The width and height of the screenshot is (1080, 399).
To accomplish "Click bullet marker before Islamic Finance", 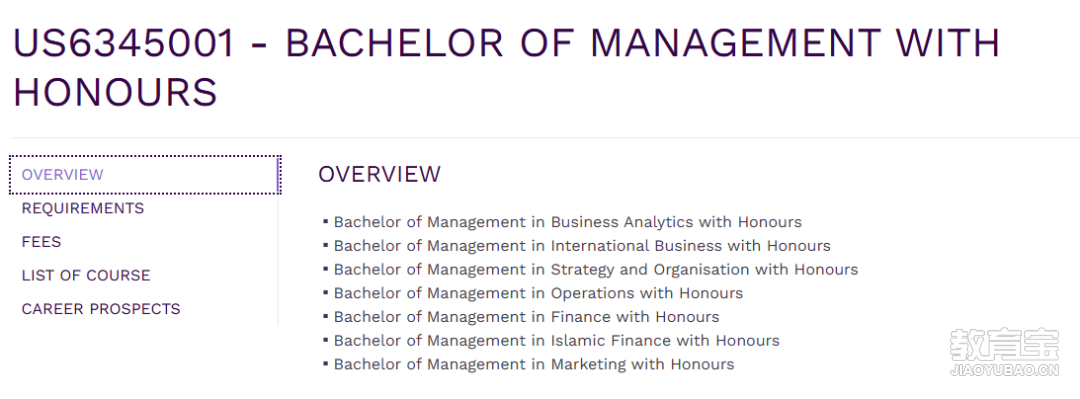I will [325, 340].
